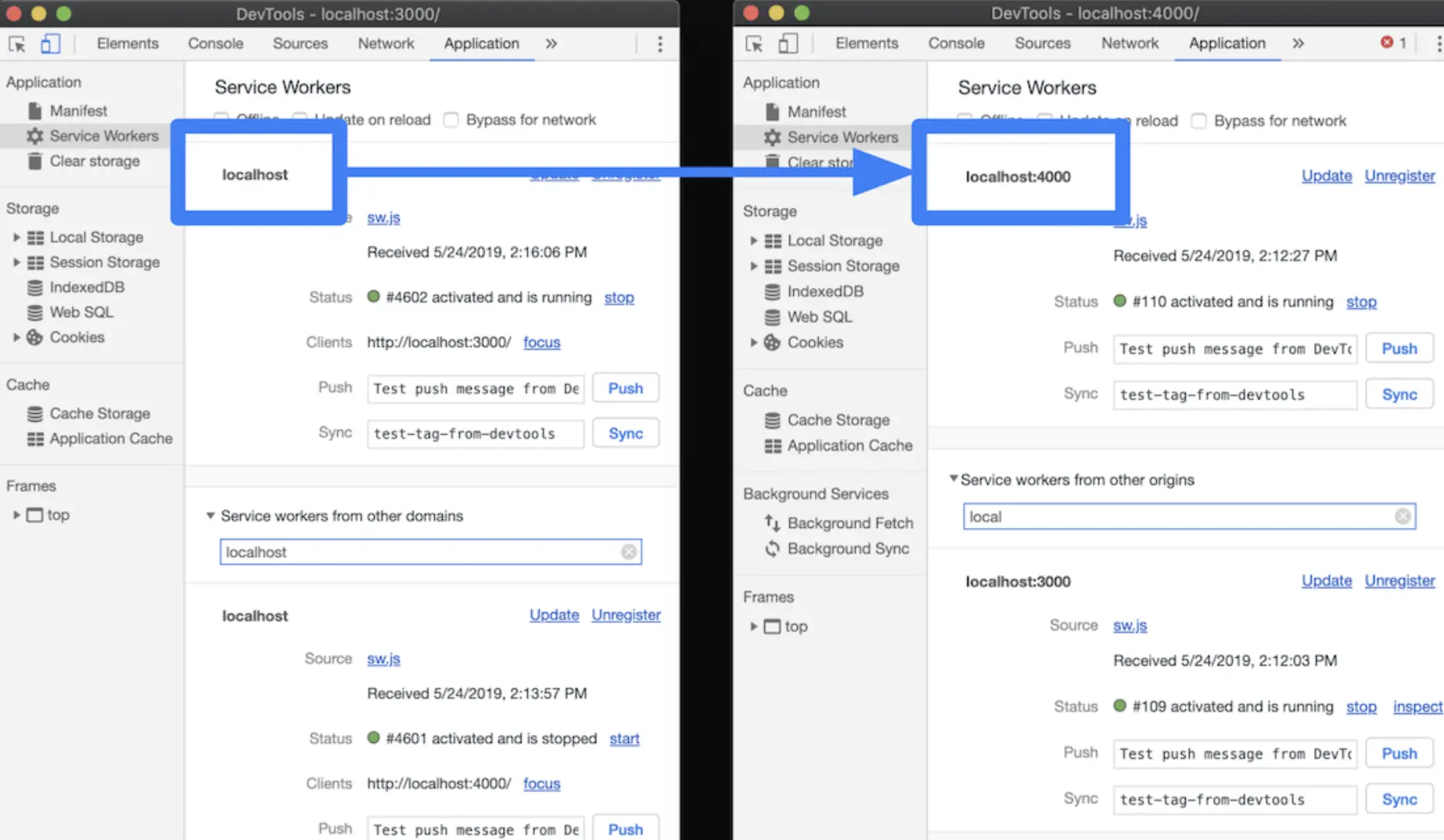Screen dimensions: 1444x840
Task: Expand the top frame in localhost:3000 DevTools
Action: (16, 515)
